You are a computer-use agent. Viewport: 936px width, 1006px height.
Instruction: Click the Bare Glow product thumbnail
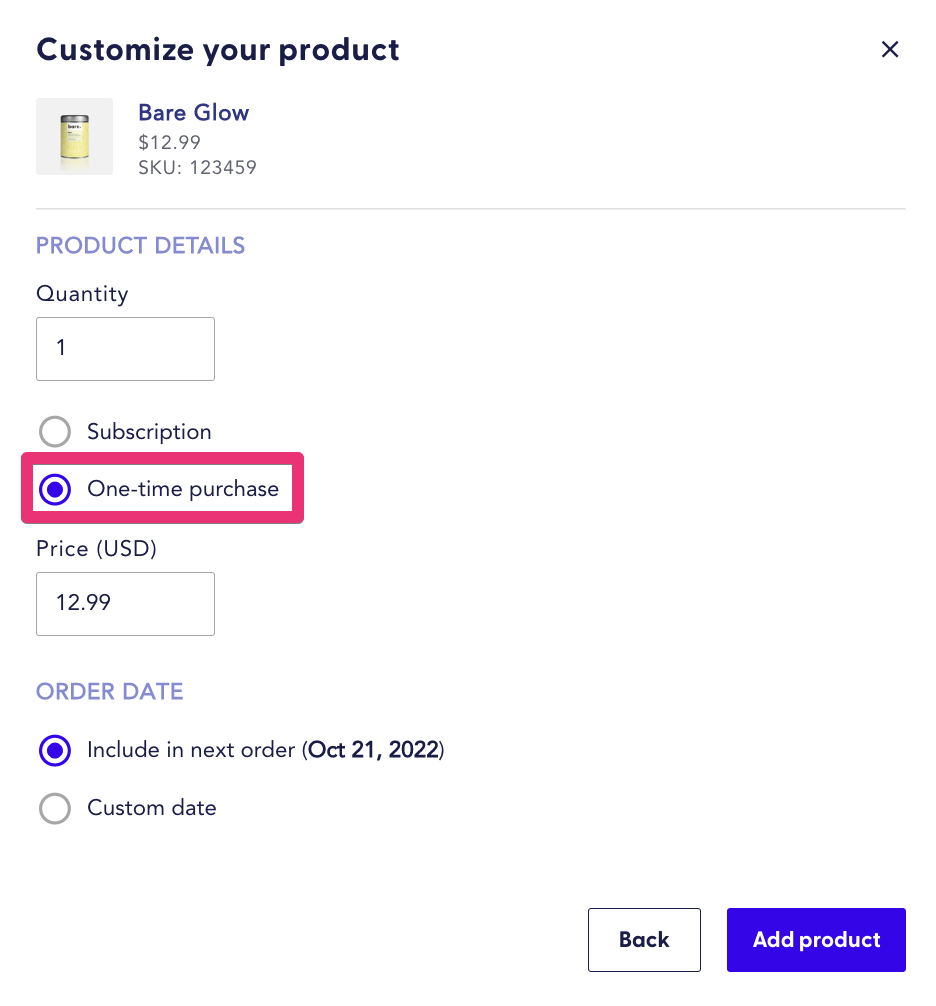pyautogui.click(x=74, y=136)
